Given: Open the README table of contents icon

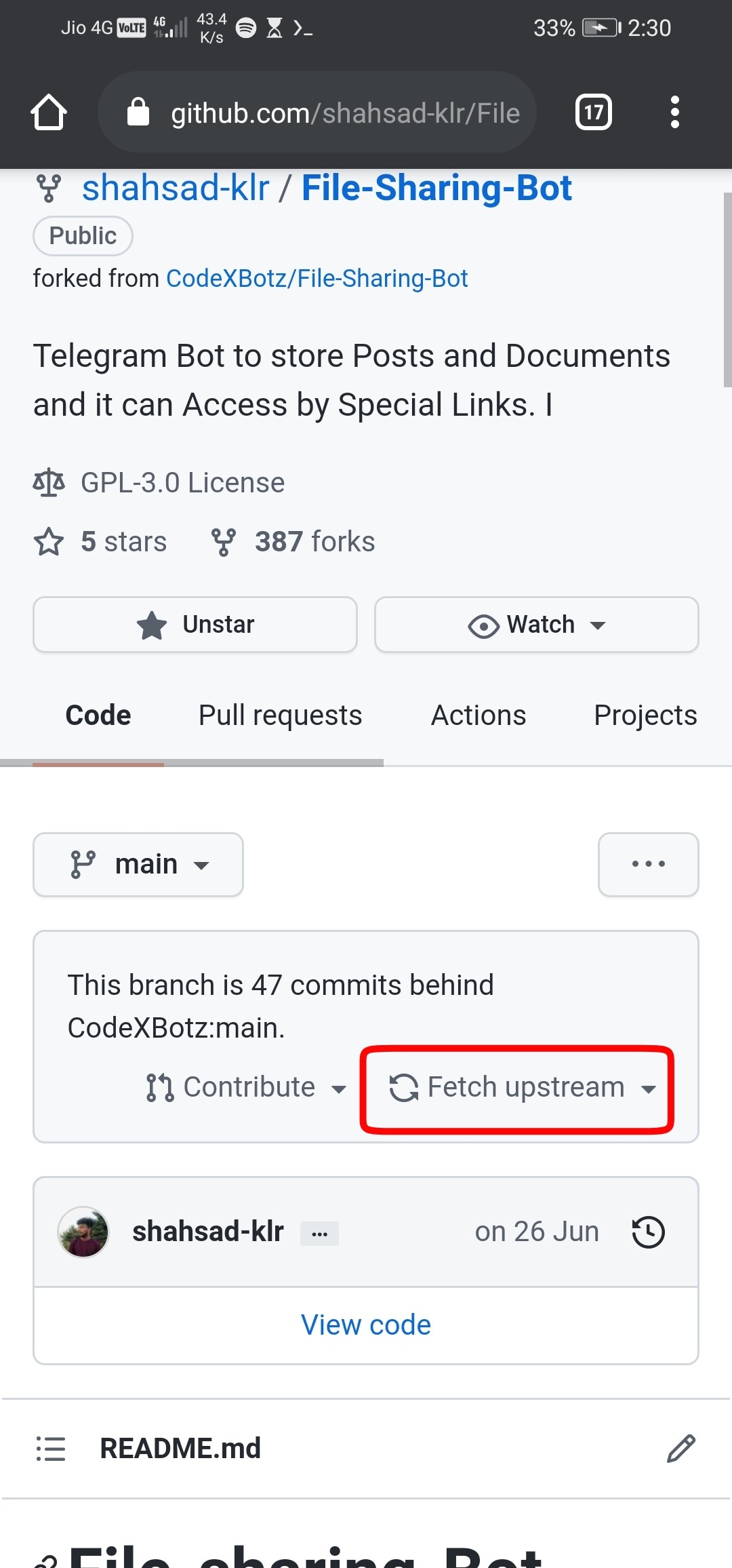Looking at the screenshot, I should click(51, 1448).
